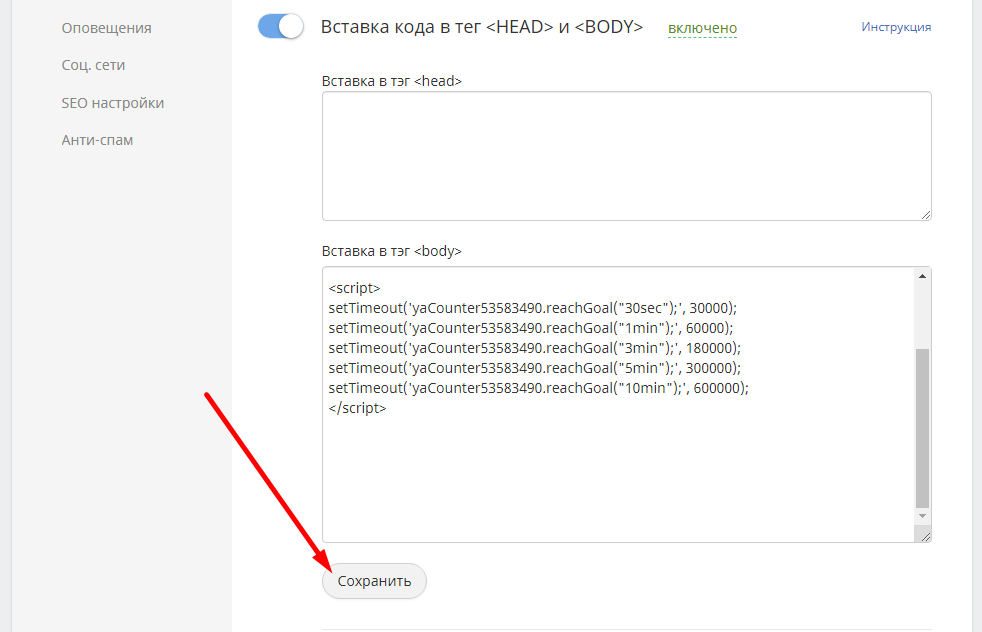Screen dimensions: 982x632
Task: Select SEO настройки in the sidebar
Action: point(112,103)
